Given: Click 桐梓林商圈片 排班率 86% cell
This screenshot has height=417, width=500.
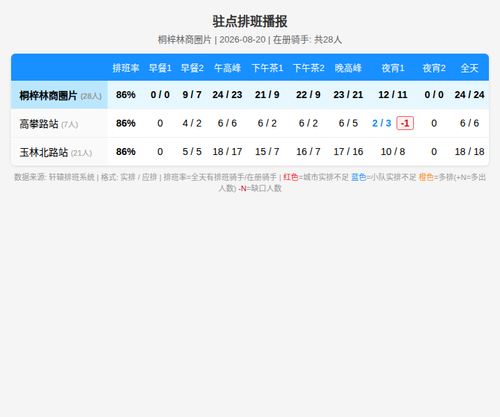Looking at the screenshot, I should pyautogui.click(x=126, y=95).
